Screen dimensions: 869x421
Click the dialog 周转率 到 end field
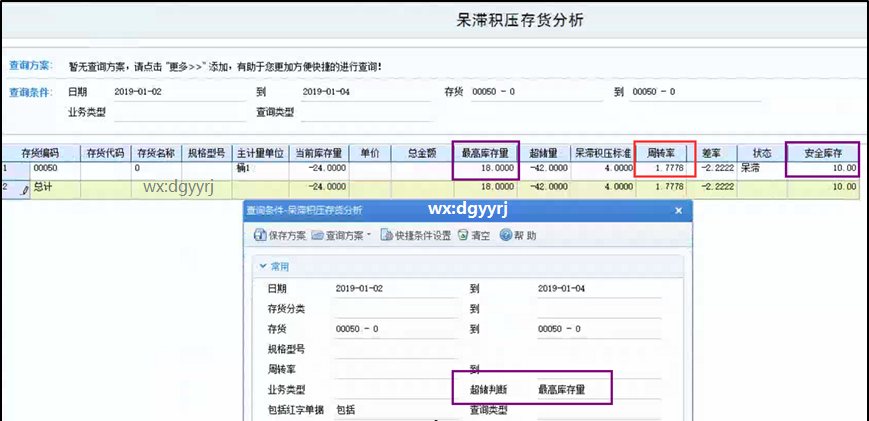(x=599, y=369)
